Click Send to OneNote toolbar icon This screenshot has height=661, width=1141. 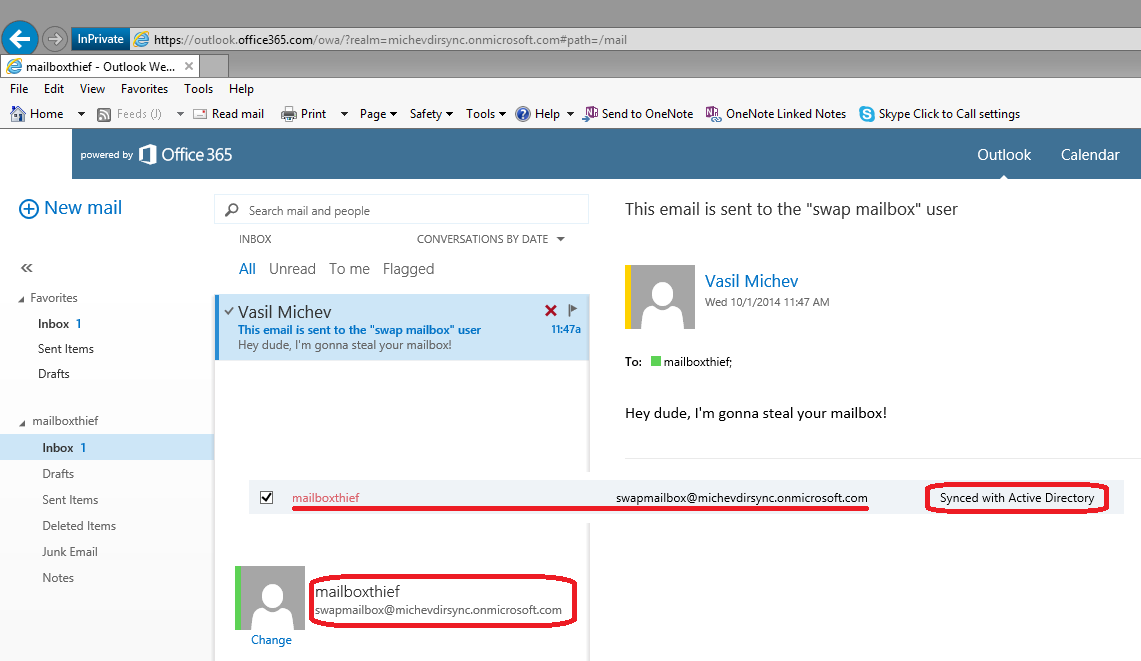coord(591,114)
